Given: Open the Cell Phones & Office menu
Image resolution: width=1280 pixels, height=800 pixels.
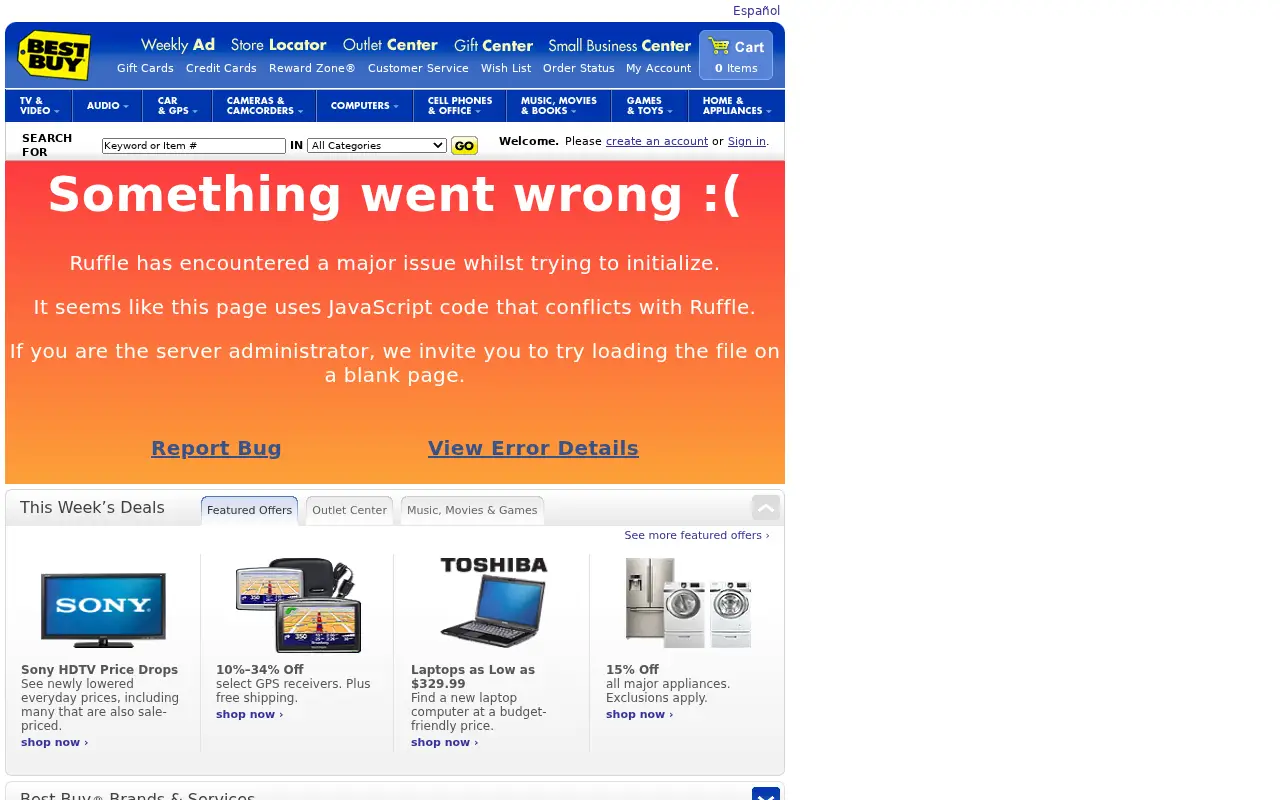Looking at the screenshot, I should 460,106.
